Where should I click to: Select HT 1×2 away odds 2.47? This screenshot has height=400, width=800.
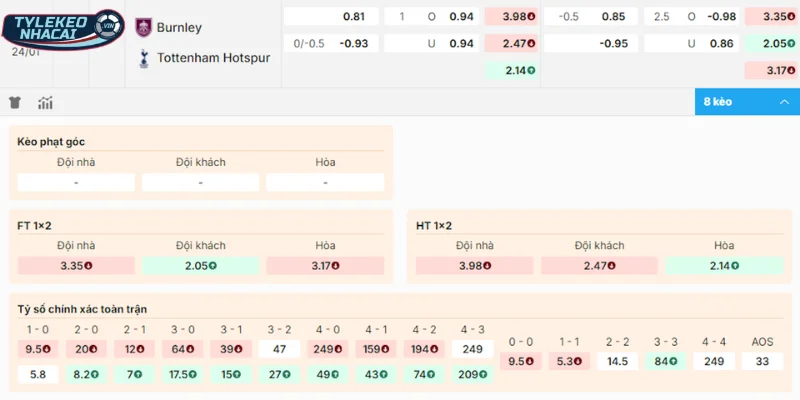point(599,265)
